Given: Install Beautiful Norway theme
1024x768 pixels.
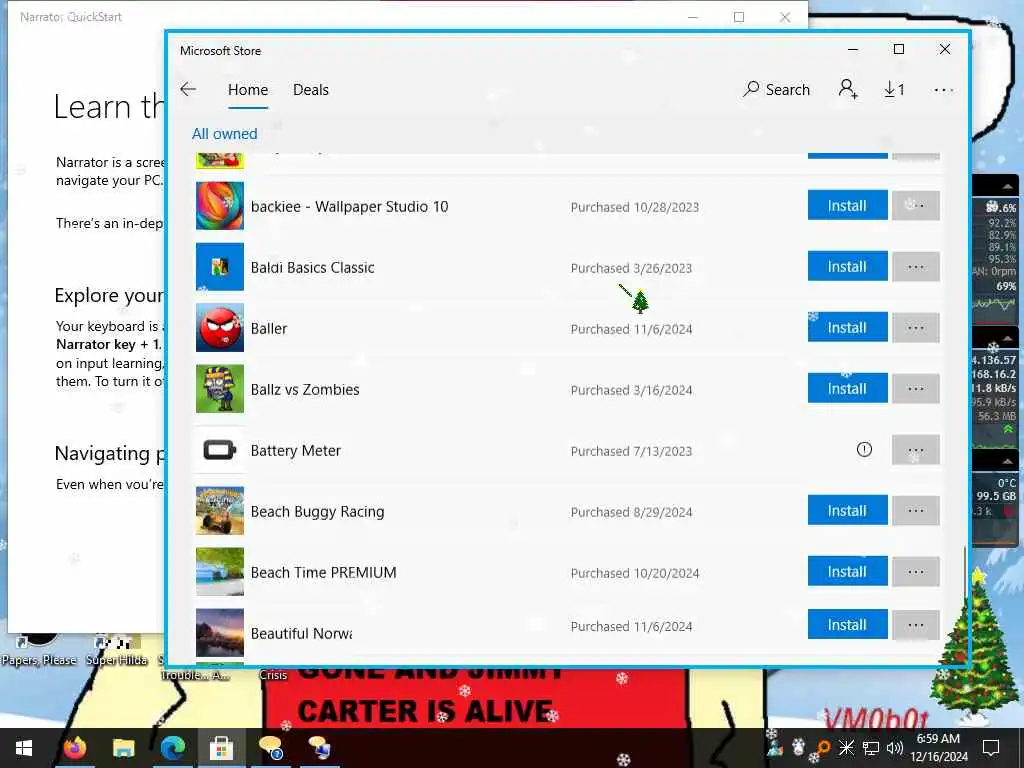Looking at the screenshot, I should tap(847, 625).
